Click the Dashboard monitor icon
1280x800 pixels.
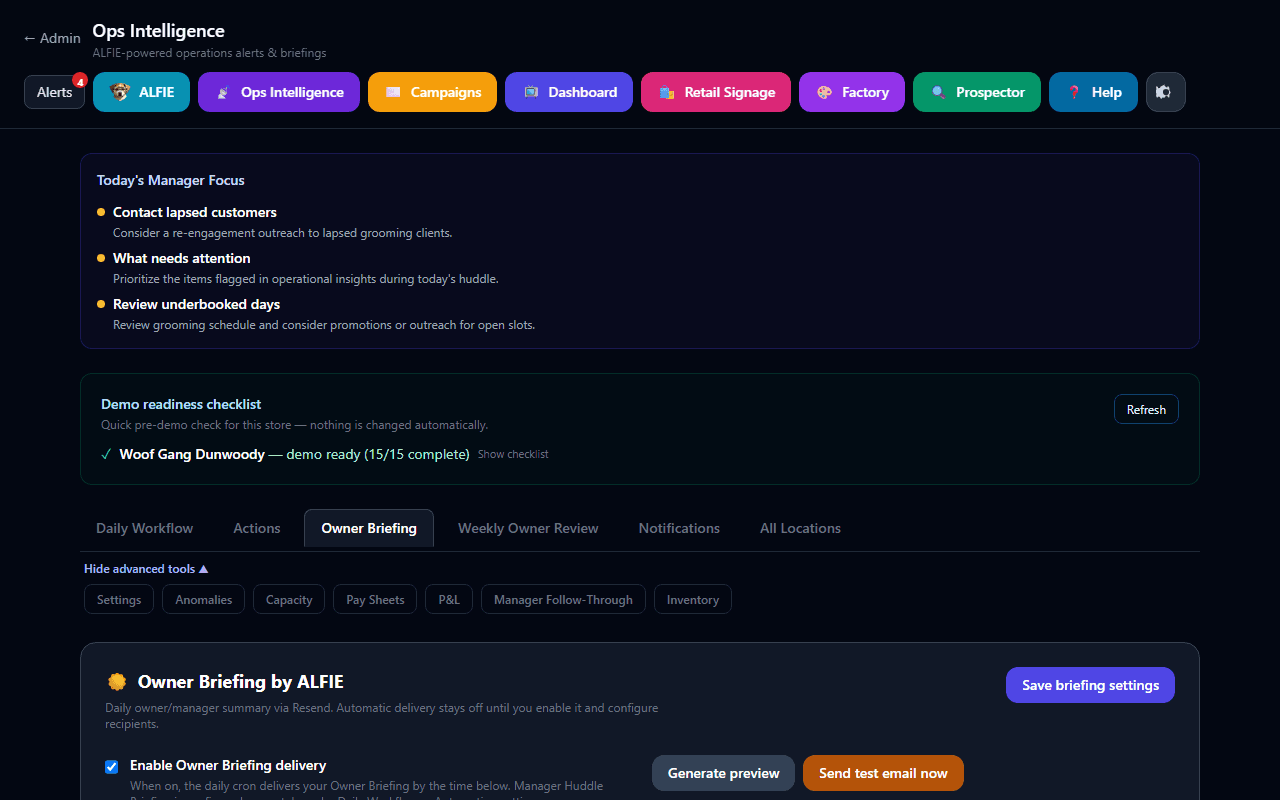[531, 92]
